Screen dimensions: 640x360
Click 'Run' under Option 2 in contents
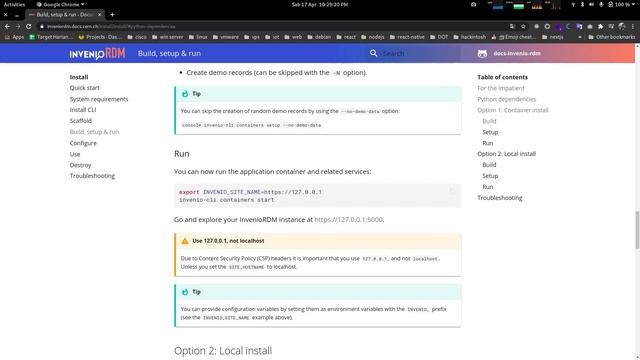tap(488, 187)
